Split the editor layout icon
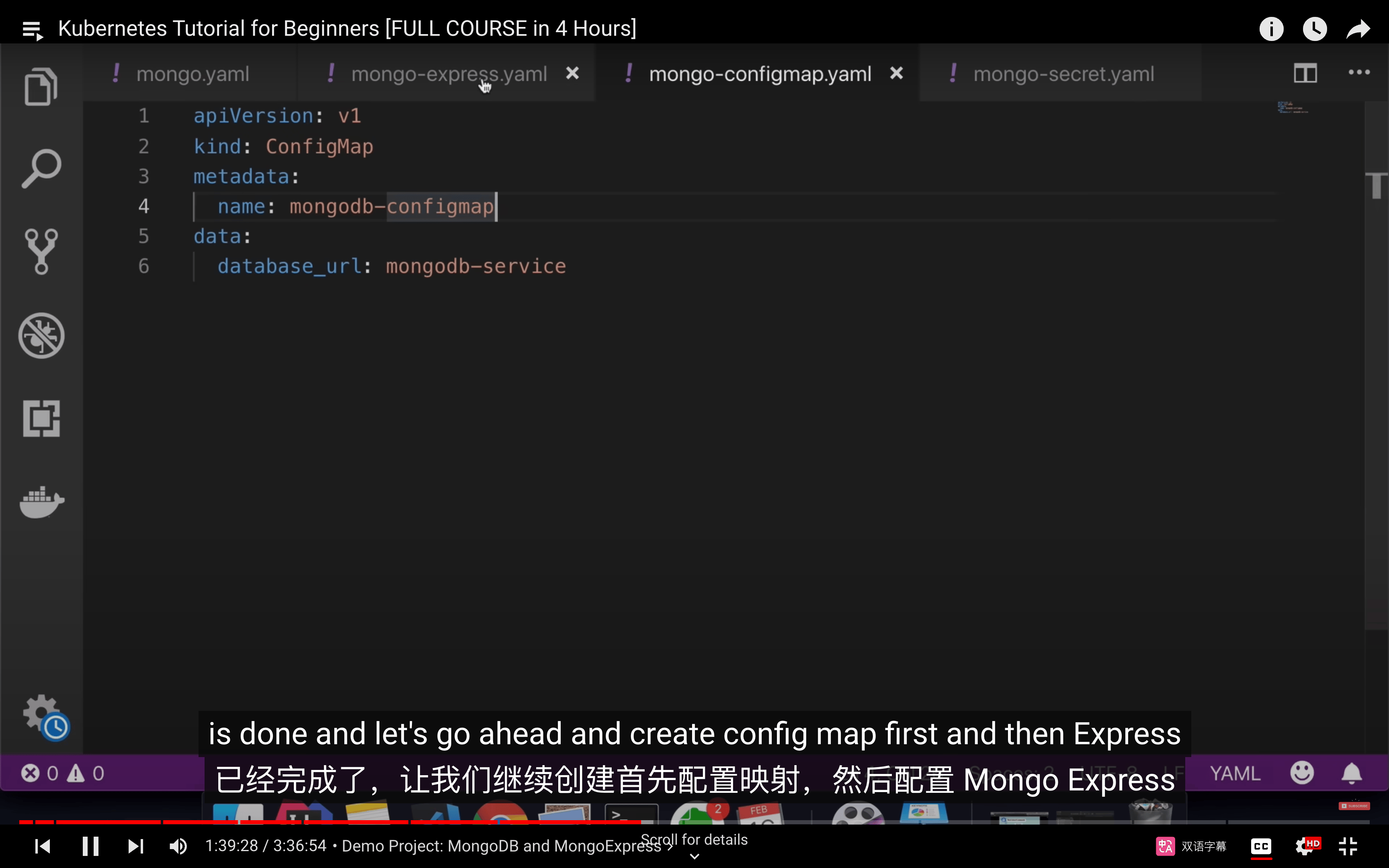This screenshot has width=1389, height=868. [1305, 74]
